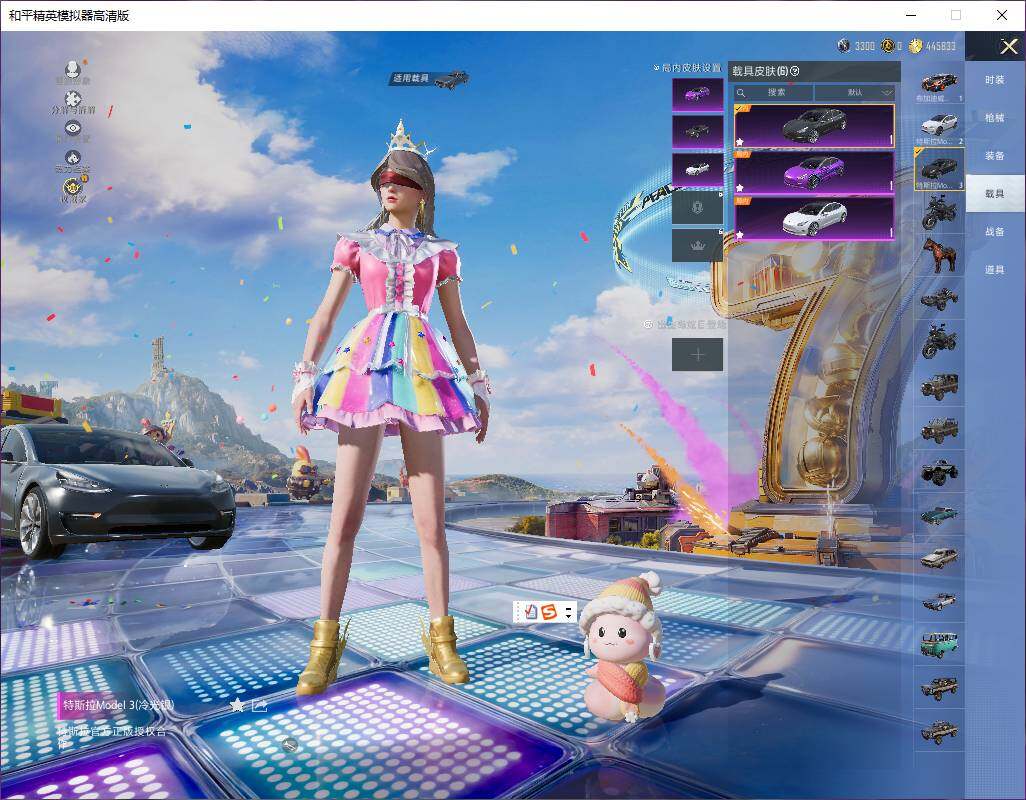Click the vehicle skin 搜索 search field
This screenshot has width=1026, height=800.
click(x=773, y=92)
